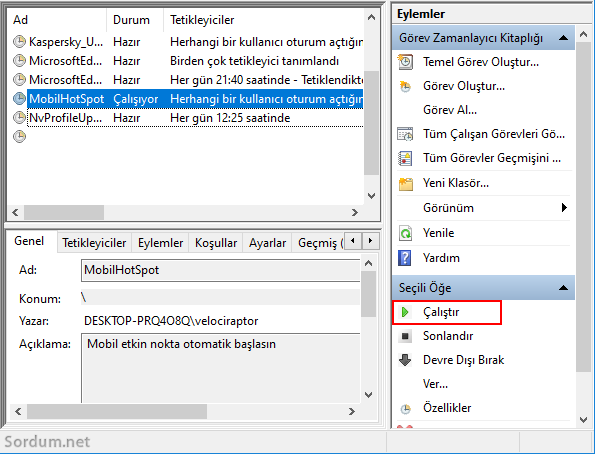Click Tüm Görevler Geçmişini action
595x454 pixels.
coord(492,158)
